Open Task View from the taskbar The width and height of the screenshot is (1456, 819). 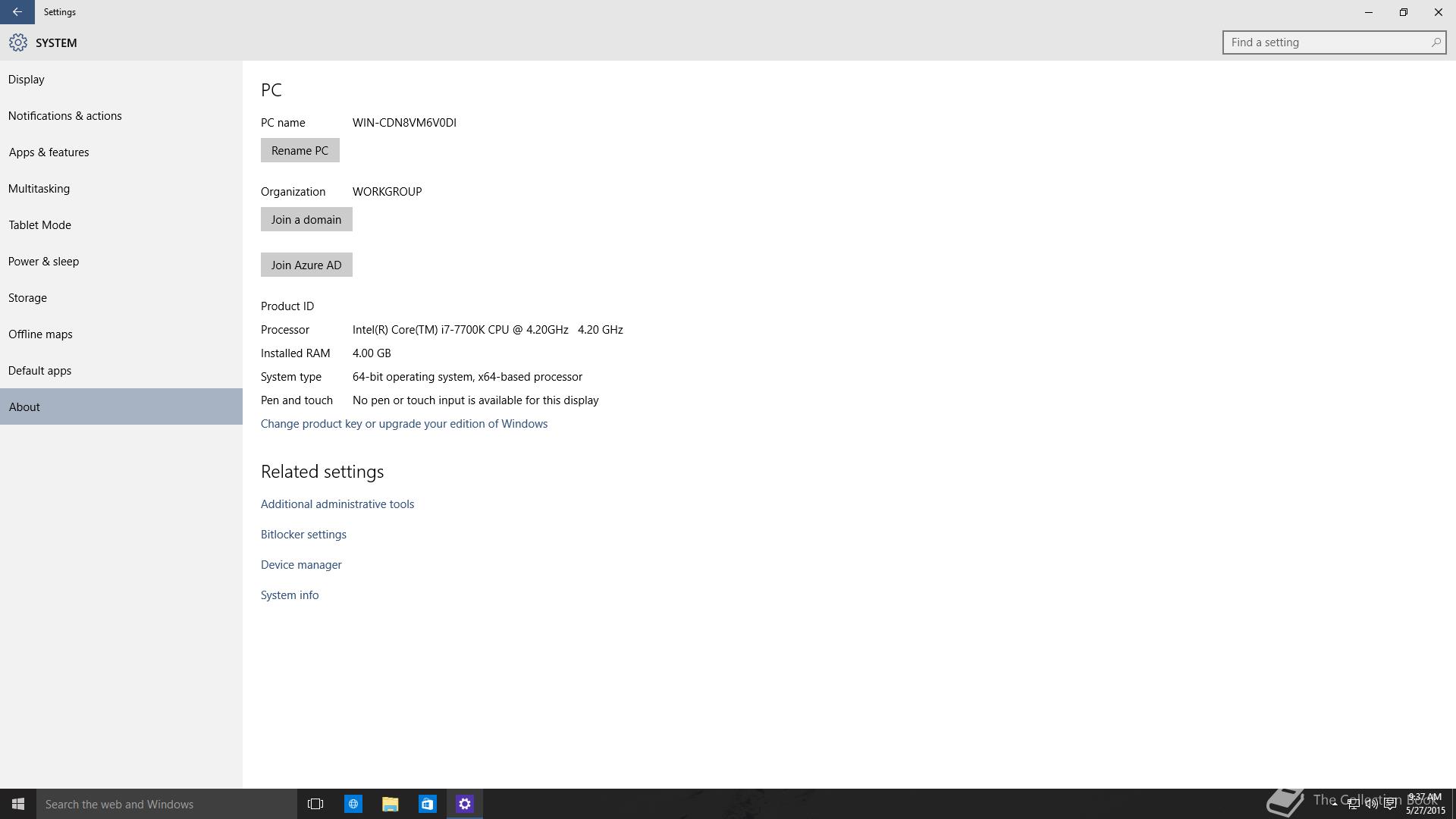point(315,804)
